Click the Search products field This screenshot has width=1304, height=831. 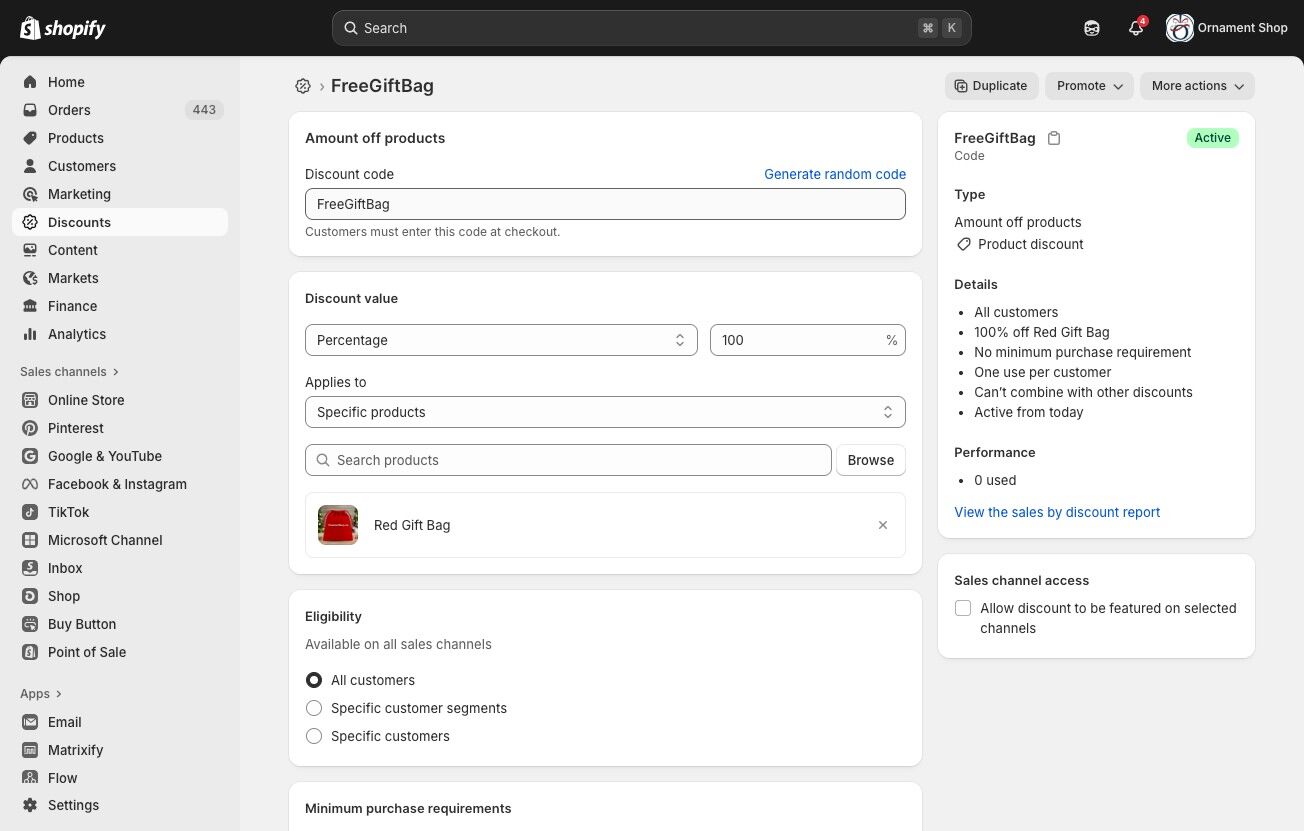pyautogui.click(x=568, y=460)
